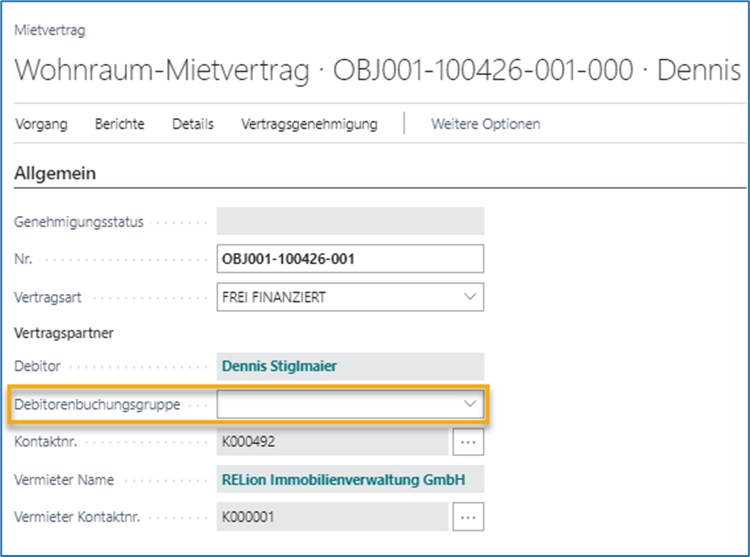Expand the Vertragsart dropdown arrow
Viewport: 750px width, 557px height.
470,297
